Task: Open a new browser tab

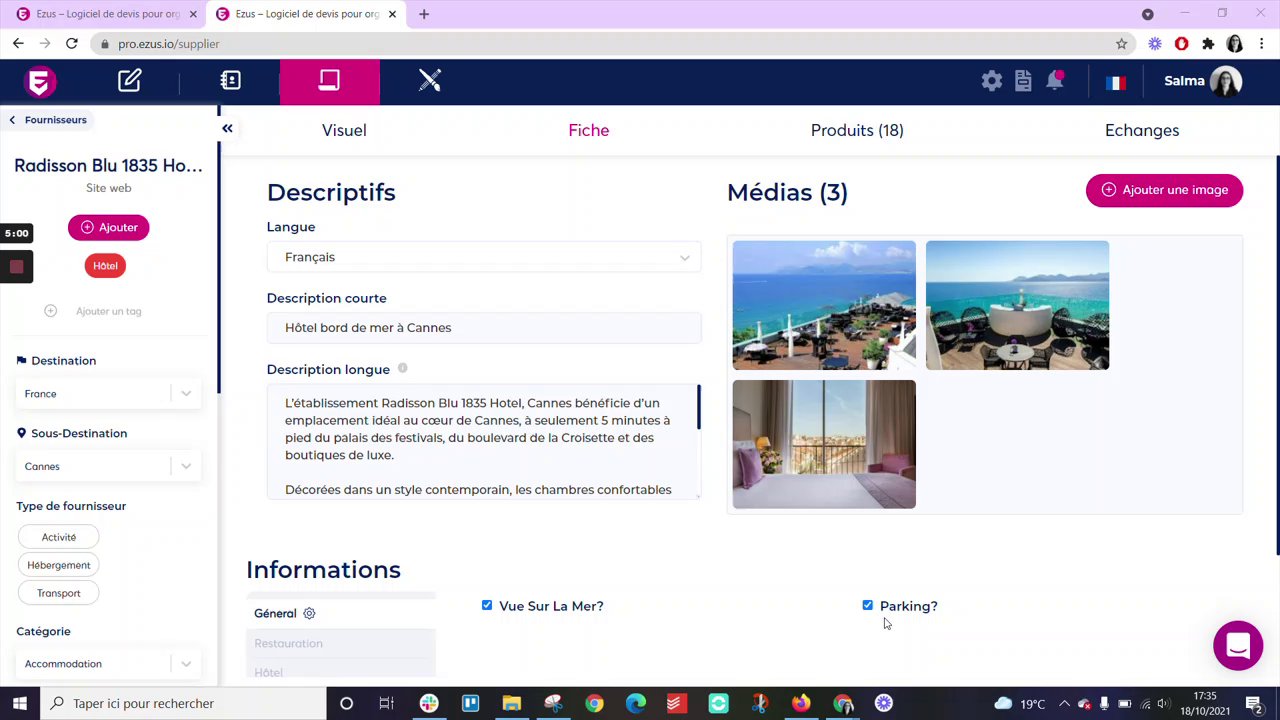Action: click(424, 14)
